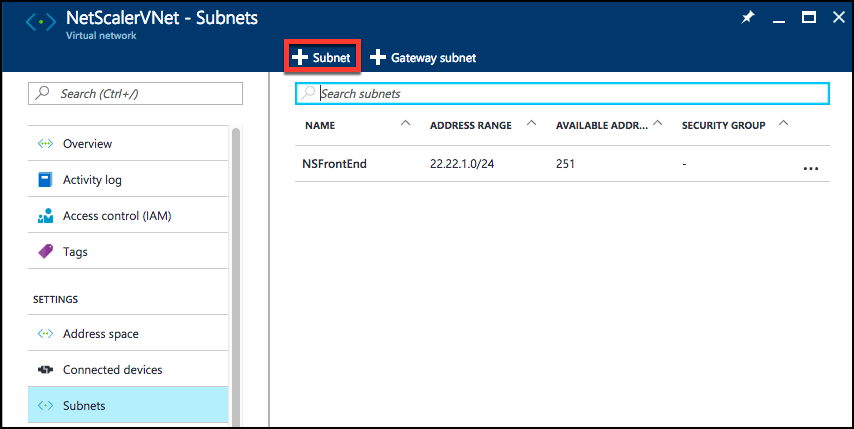Click the Overview network icon
This screenshot has width=854, height=429.
pyautogui.click(x=45, y=144)
